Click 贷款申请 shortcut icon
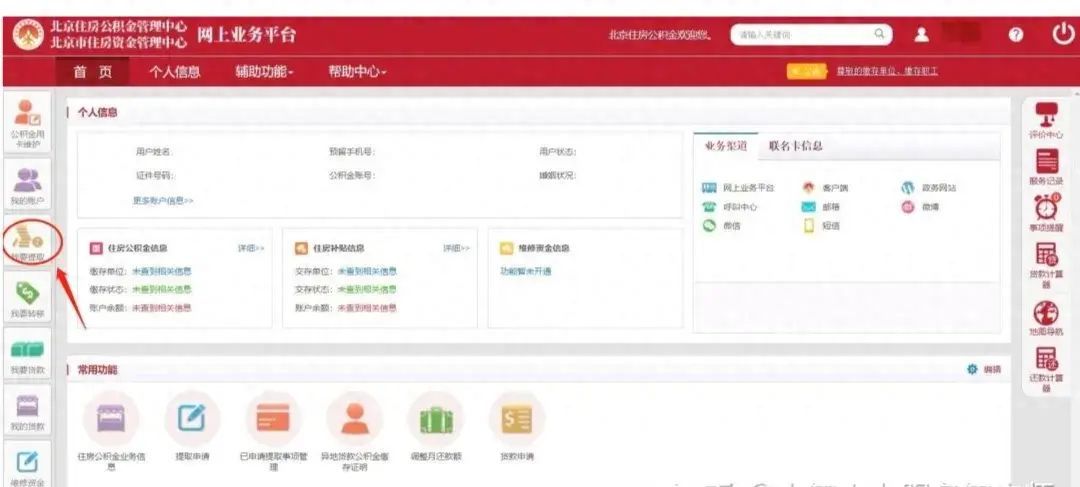This screenshot has height=487, width=1080. pyautogui.click(x=517, y=418)
